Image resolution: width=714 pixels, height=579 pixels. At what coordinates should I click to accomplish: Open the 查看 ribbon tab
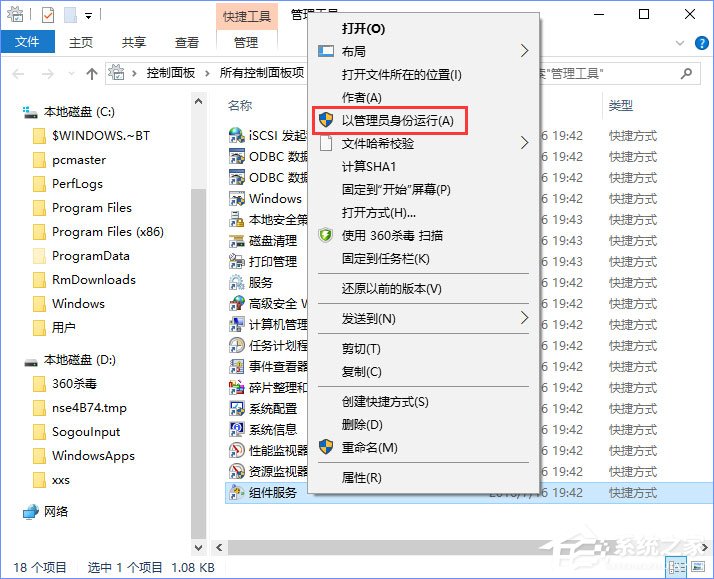pos(187,42)
